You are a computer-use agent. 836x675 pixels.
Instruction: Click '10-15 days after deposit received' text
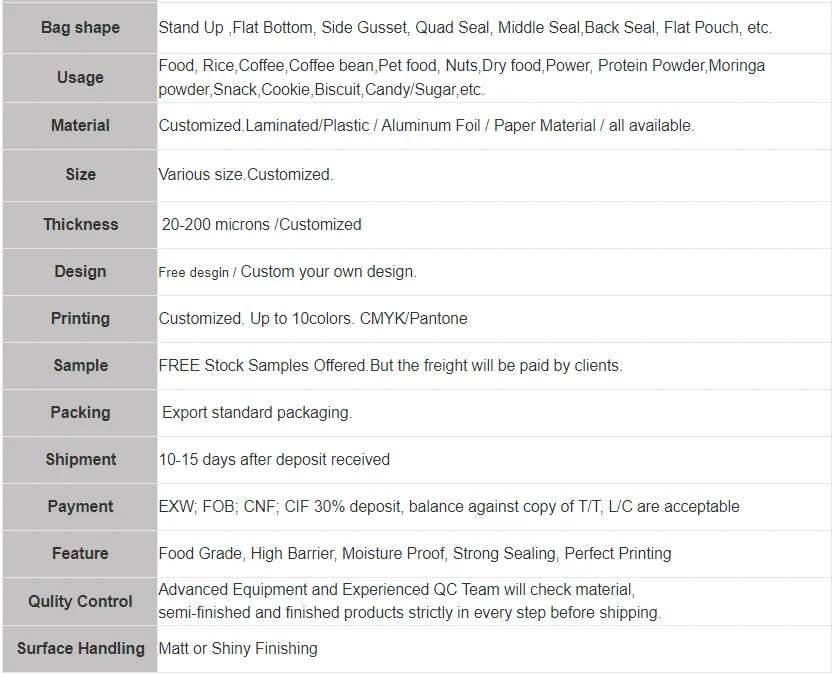[x=274, y=459]
